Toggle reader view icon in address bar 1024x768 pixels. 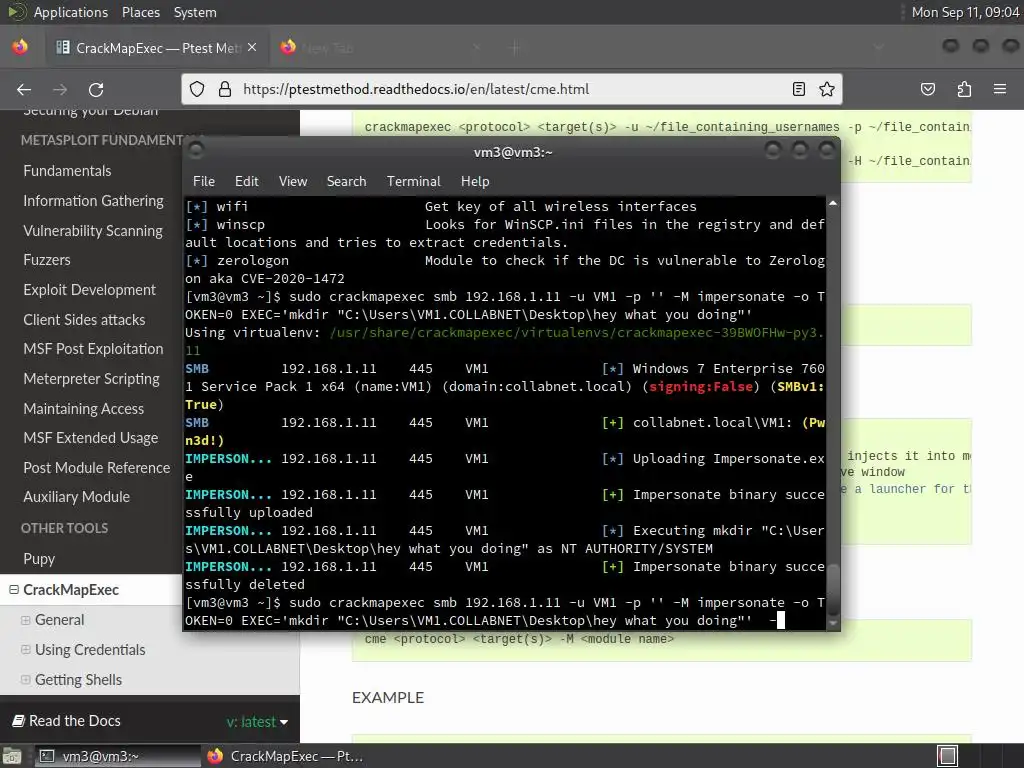point(799,89)
